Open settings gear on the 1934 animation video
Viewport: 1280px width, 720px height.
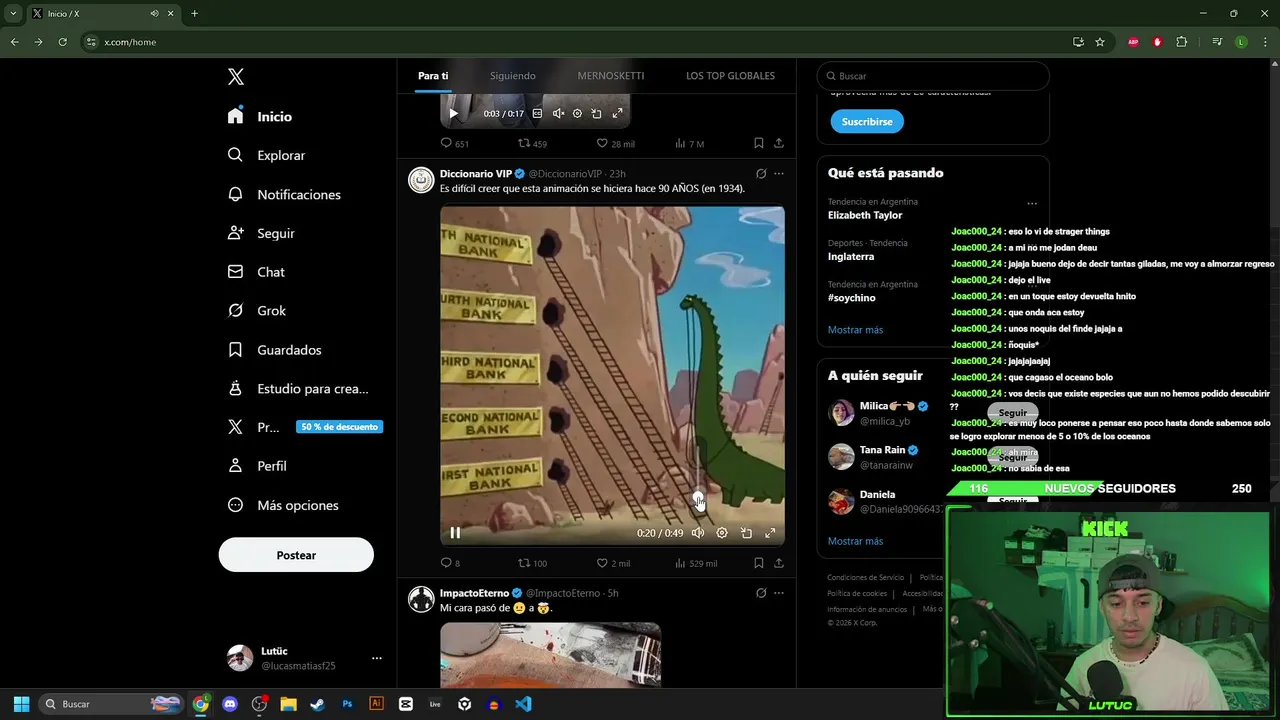pos(722,533)
